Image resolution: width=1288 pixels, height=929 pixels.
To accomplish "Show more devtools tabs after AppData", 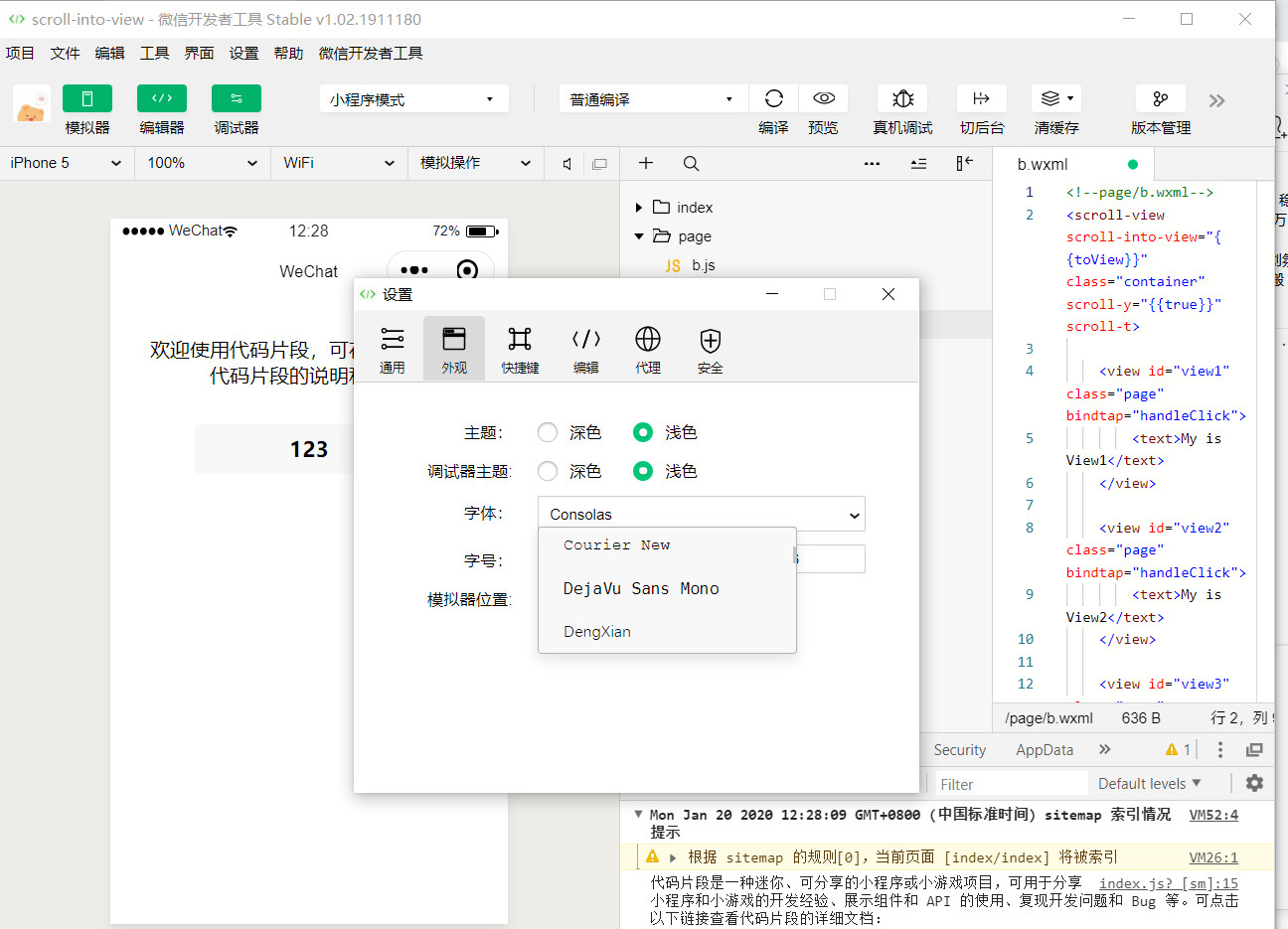I will pyautogui.click(x=1104, y=749).
